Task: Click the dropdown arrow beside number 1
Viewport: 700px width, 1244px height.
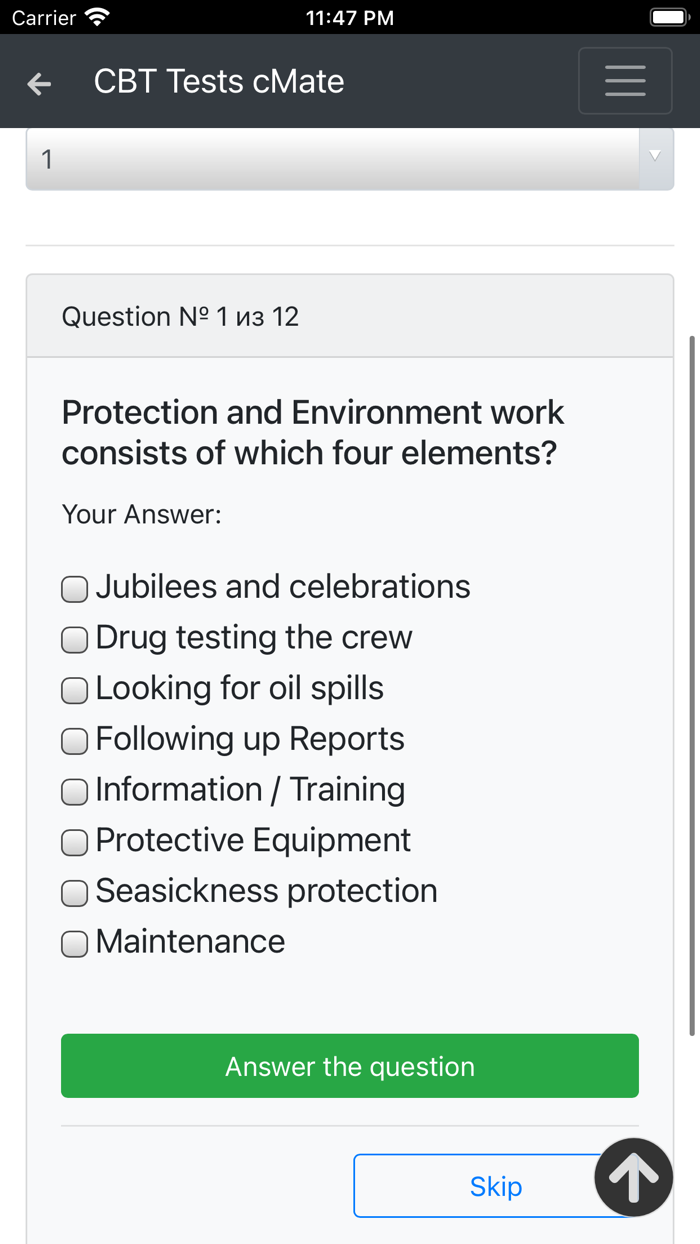Action: click(x=655, y=156)
